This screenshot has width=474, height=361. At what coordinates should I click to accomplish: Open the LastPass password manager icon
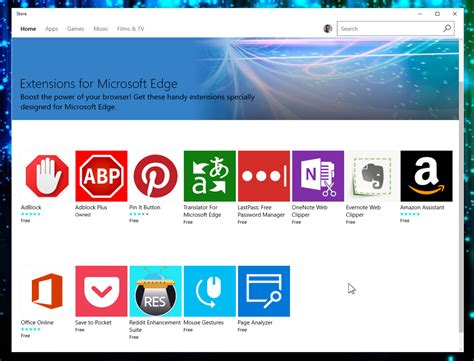pyautogui.click(x=264, y=176)
